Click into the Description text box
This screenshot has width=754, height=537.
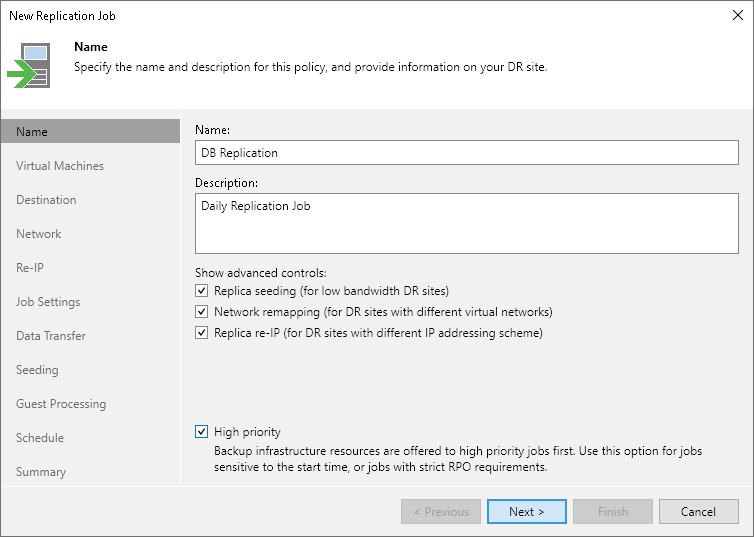[467, 223]
